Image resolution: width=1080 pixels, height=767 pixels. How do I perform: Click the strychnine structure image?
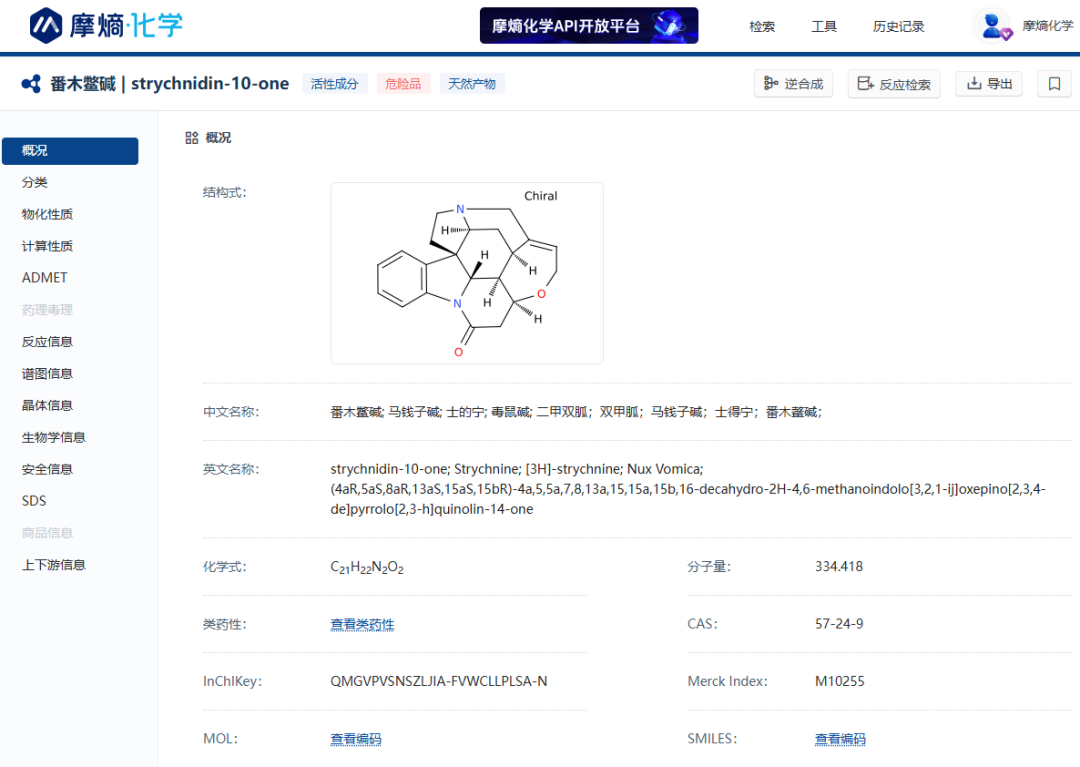[x=467, y=273]
